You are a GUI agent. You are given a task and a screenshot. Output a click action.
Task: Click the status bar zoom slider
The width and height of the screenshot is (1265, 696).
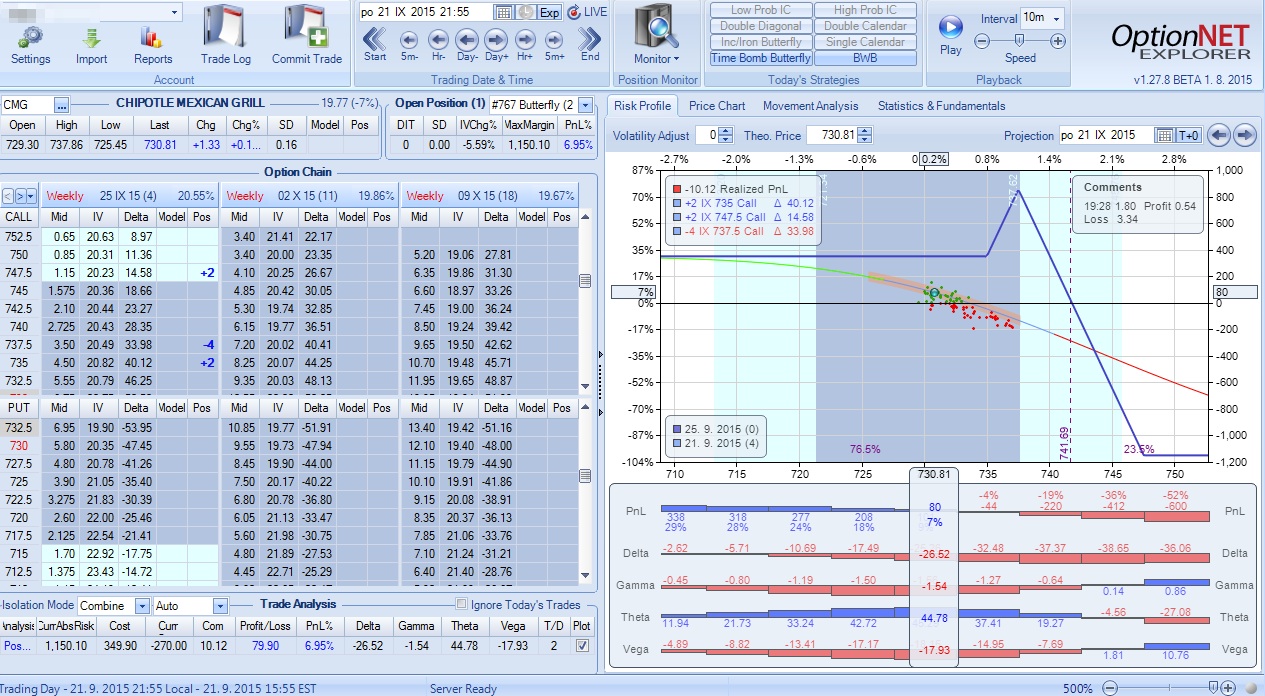[1213, 688]
